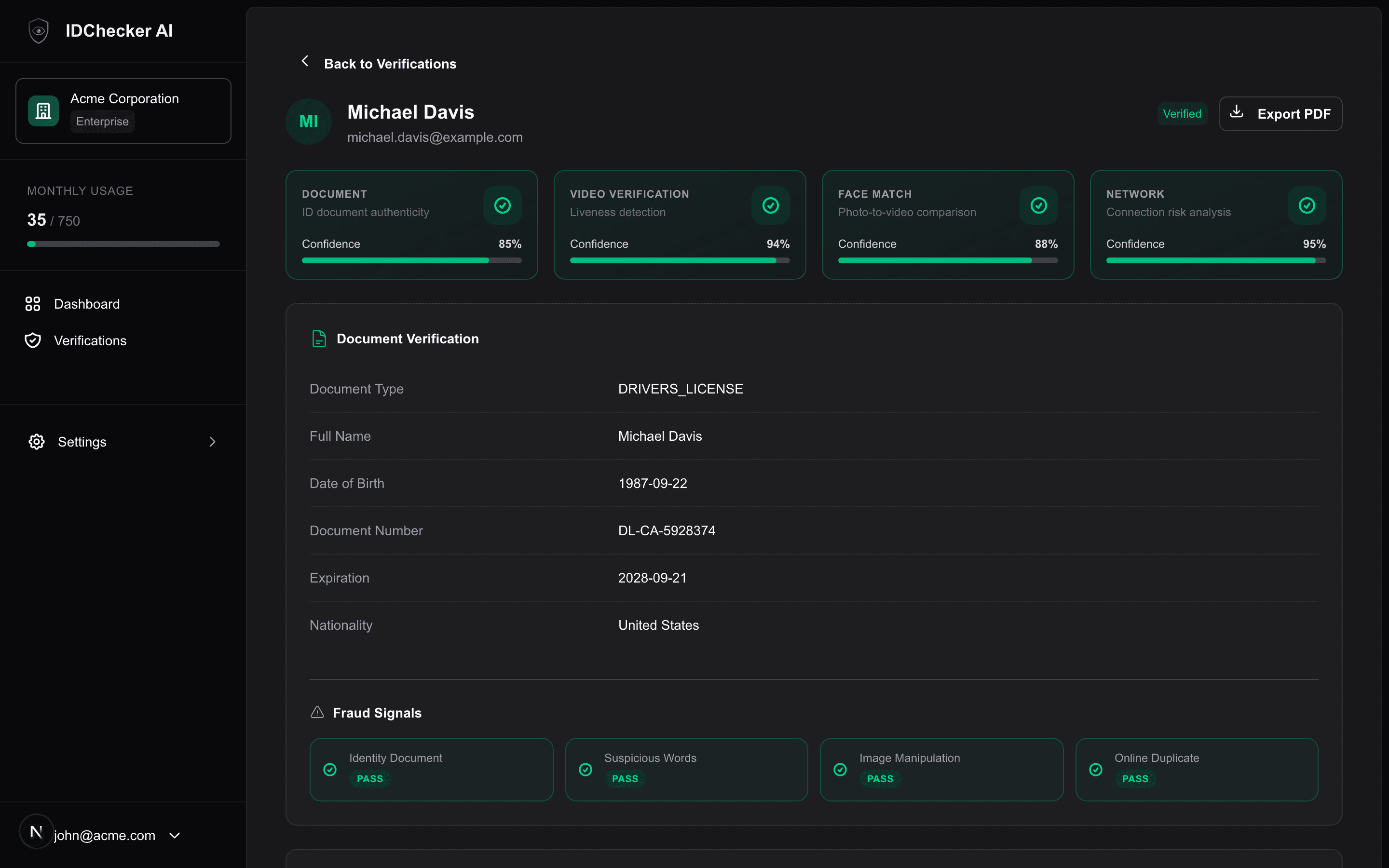Viewport: 1389px width, 868px height.
Task: Click the Document Verification file icon
Action: click(319, 339)
